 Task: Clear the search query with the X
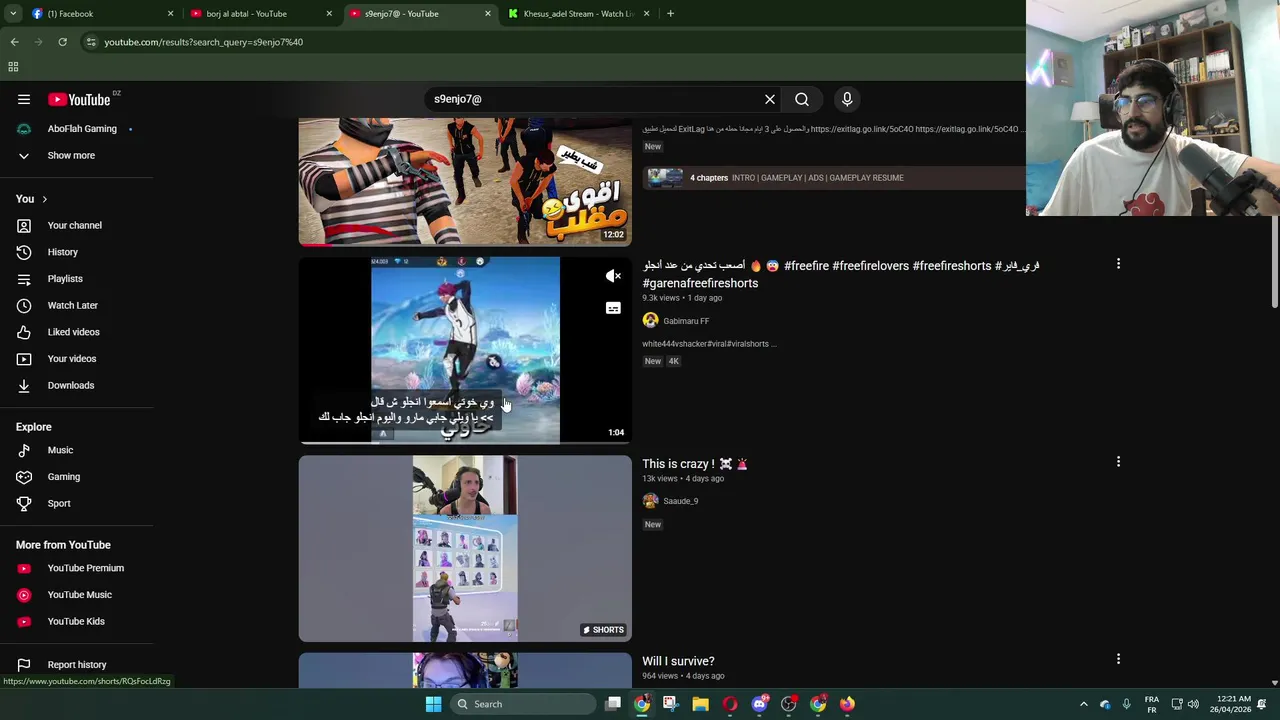pyautogui.click(x=770, y=99)
